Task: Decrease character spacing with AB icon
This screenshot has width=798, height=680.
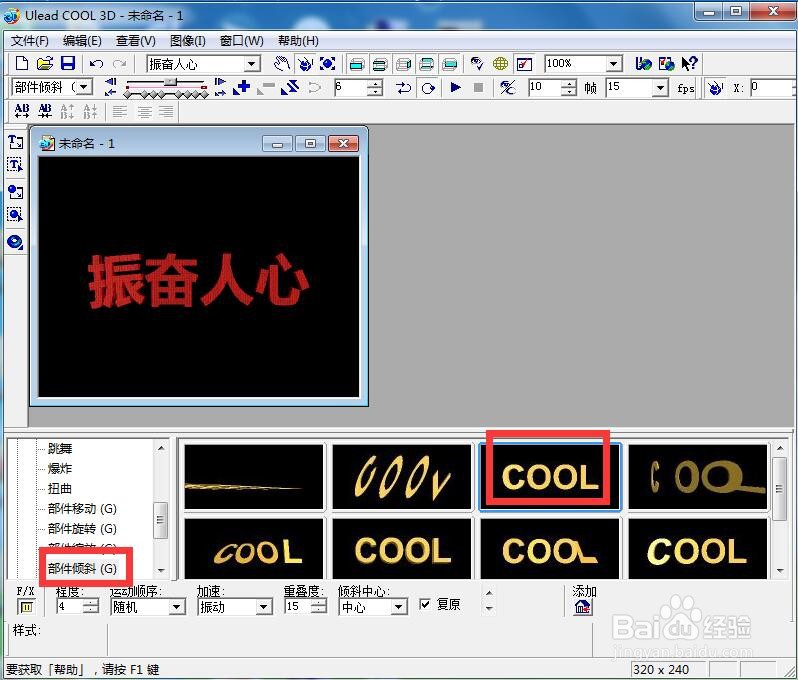Action: coord(45,111)
